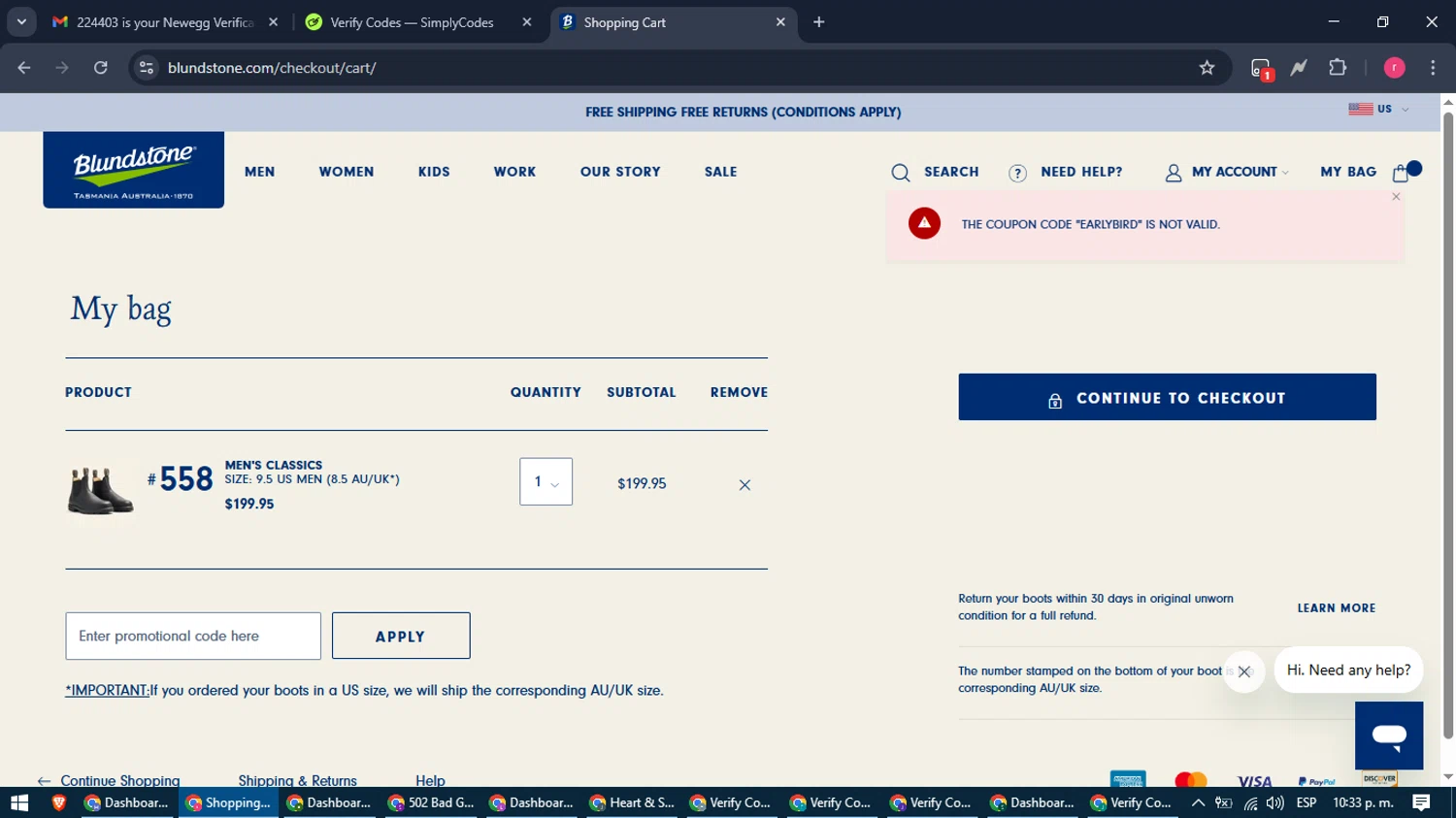Remove the #558 boots from bag
The height and width of the screenshot is (818, 1456).
(x=745, y=485)
